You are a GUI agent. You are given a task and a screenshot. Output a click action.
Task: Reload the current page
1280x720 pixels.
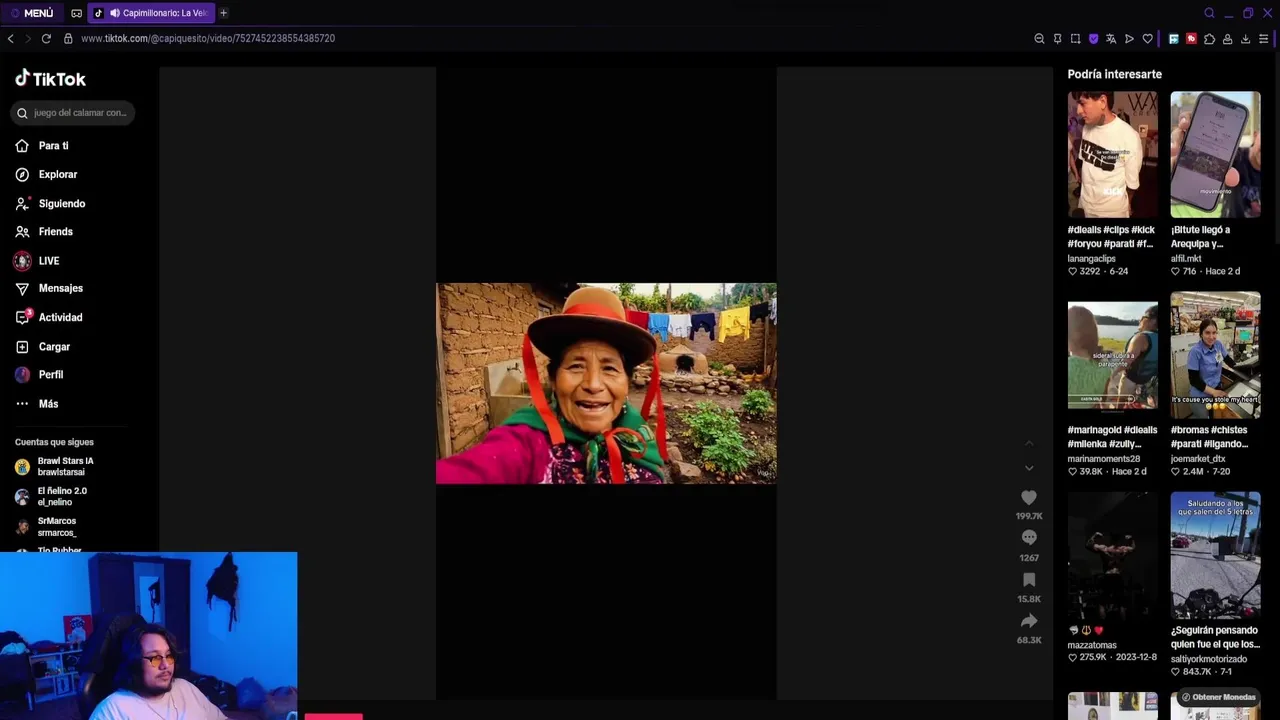click(46, 38)
